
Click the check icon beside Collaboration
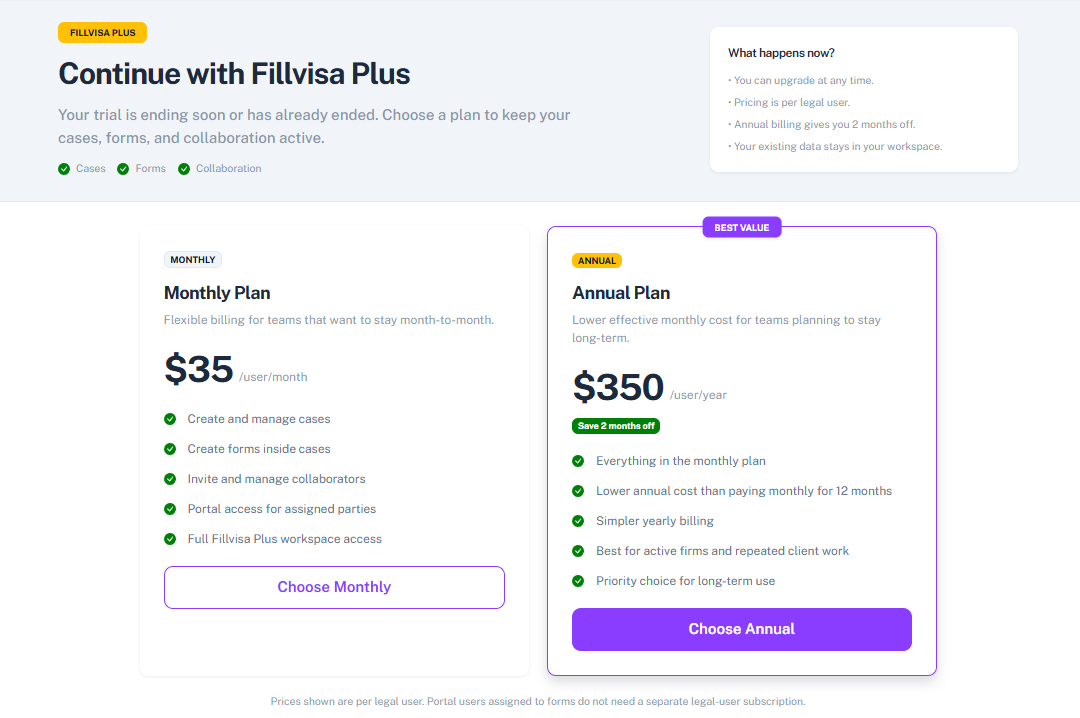(184, 169)
